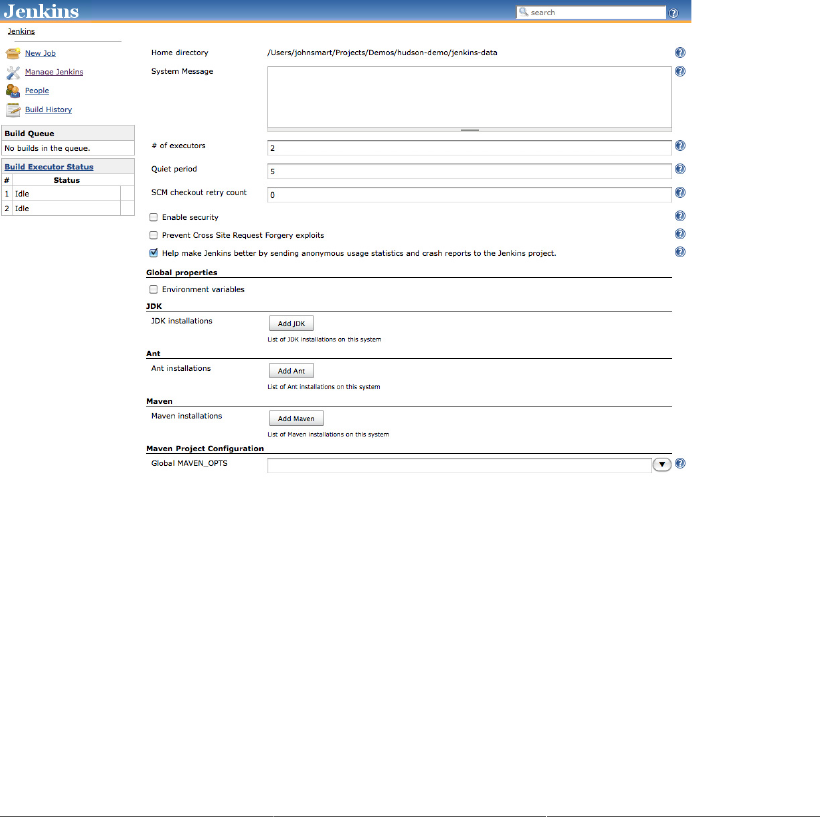
Task: Focus the search input field
Action: coord(591,12)
